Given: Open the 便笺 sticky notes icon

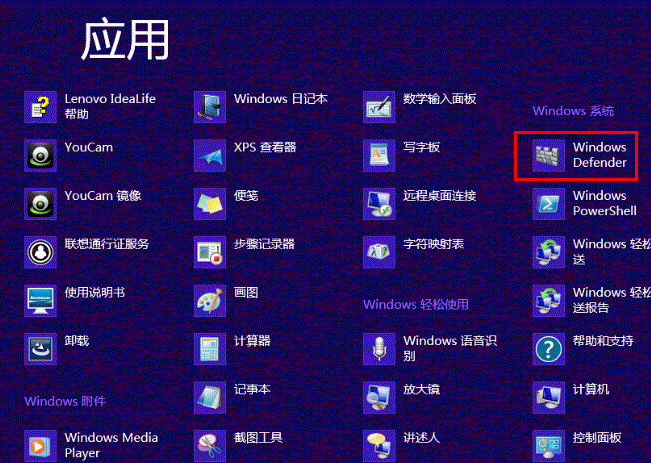Looking at the screenshot, I should 210,203.
